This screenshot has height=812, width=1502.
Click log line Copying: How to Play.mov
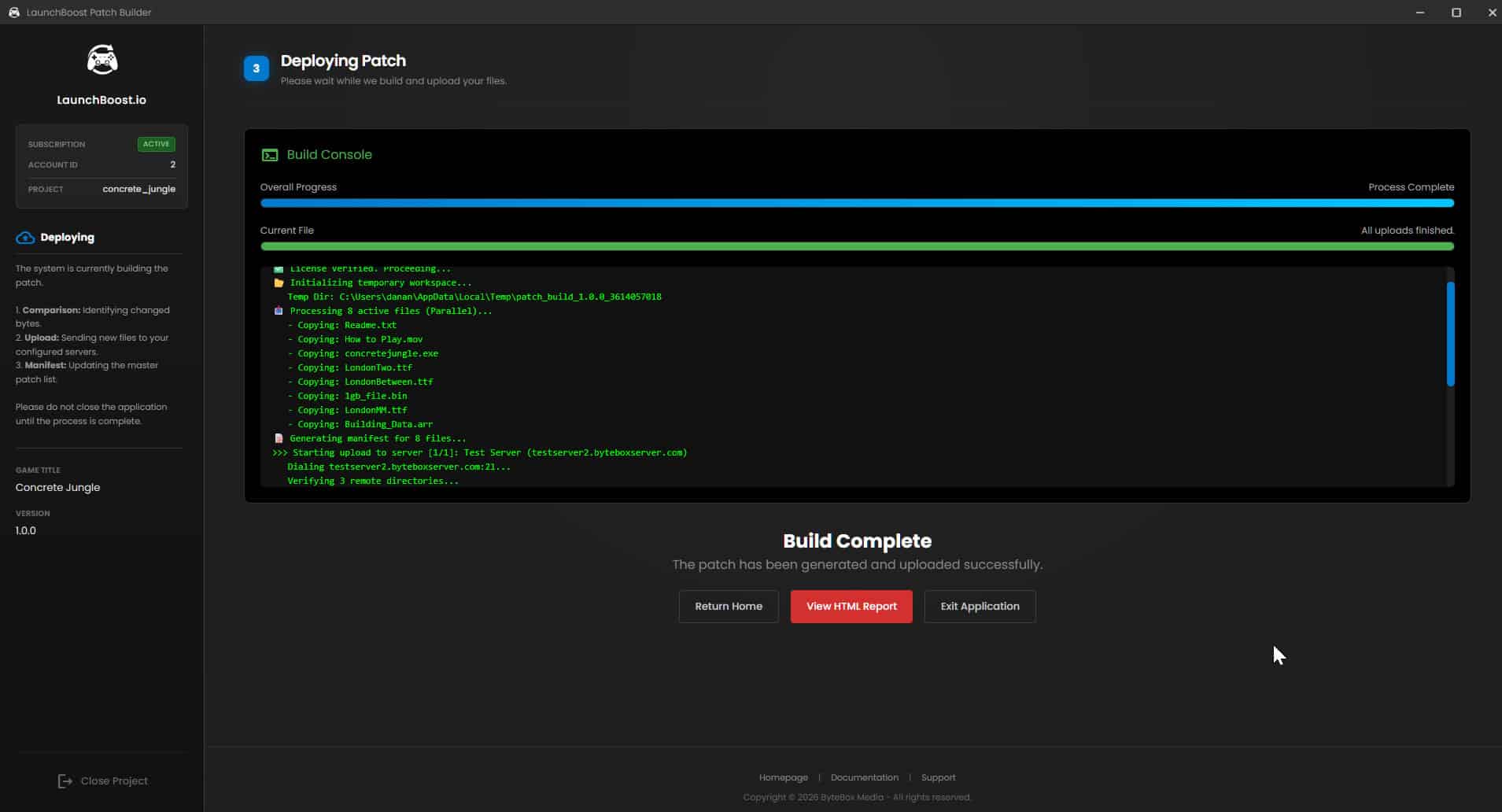tap(355, 339)
